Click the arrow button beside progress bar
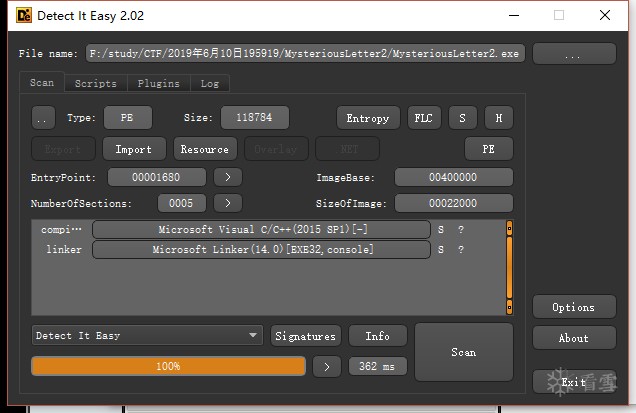Image resolution: width=636 pixels, height=413 pixels. coord(327,367)
